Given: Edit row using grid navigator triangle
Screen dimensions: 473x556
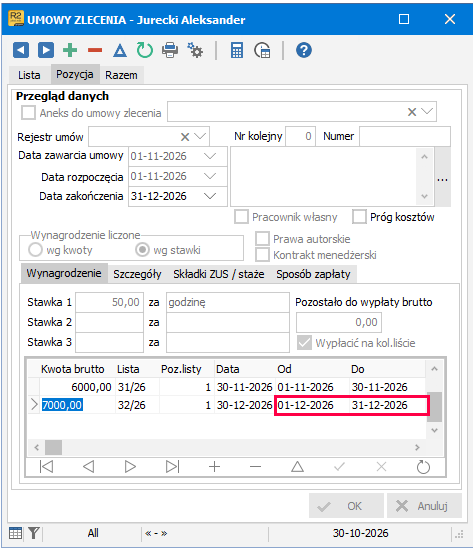Looking at the screenshot, I should point(297,467).
